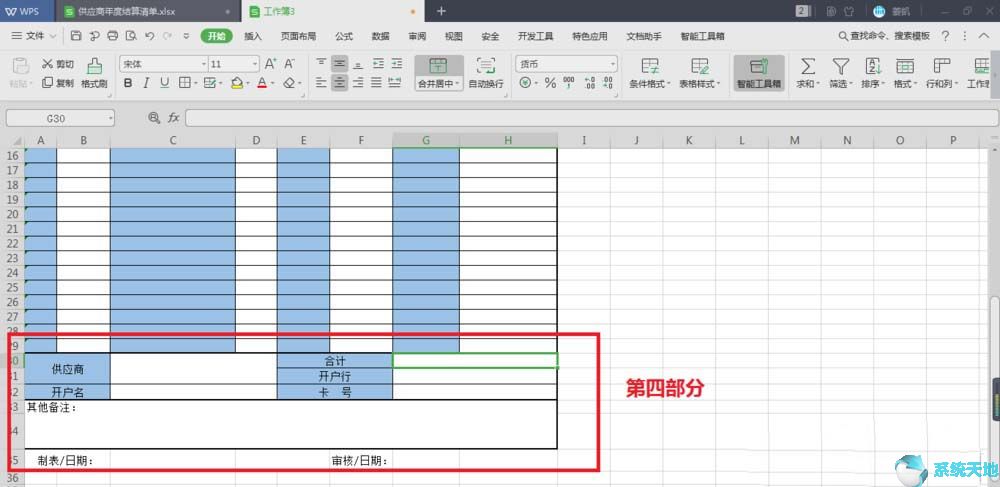Toggle align text right
This screenshot has height=487, width=1000.
click(x=358, y=83)
